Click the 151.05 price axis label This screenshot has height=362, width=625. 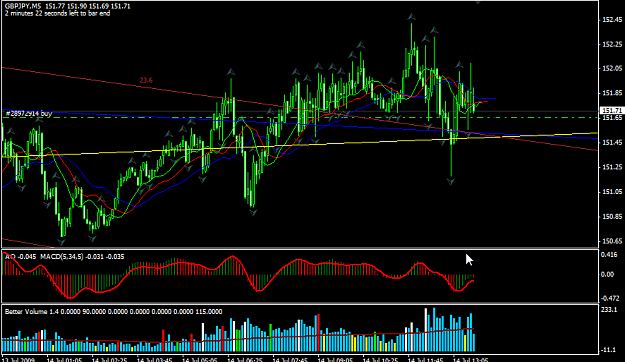pyautogui.click(x=613, y=192)
